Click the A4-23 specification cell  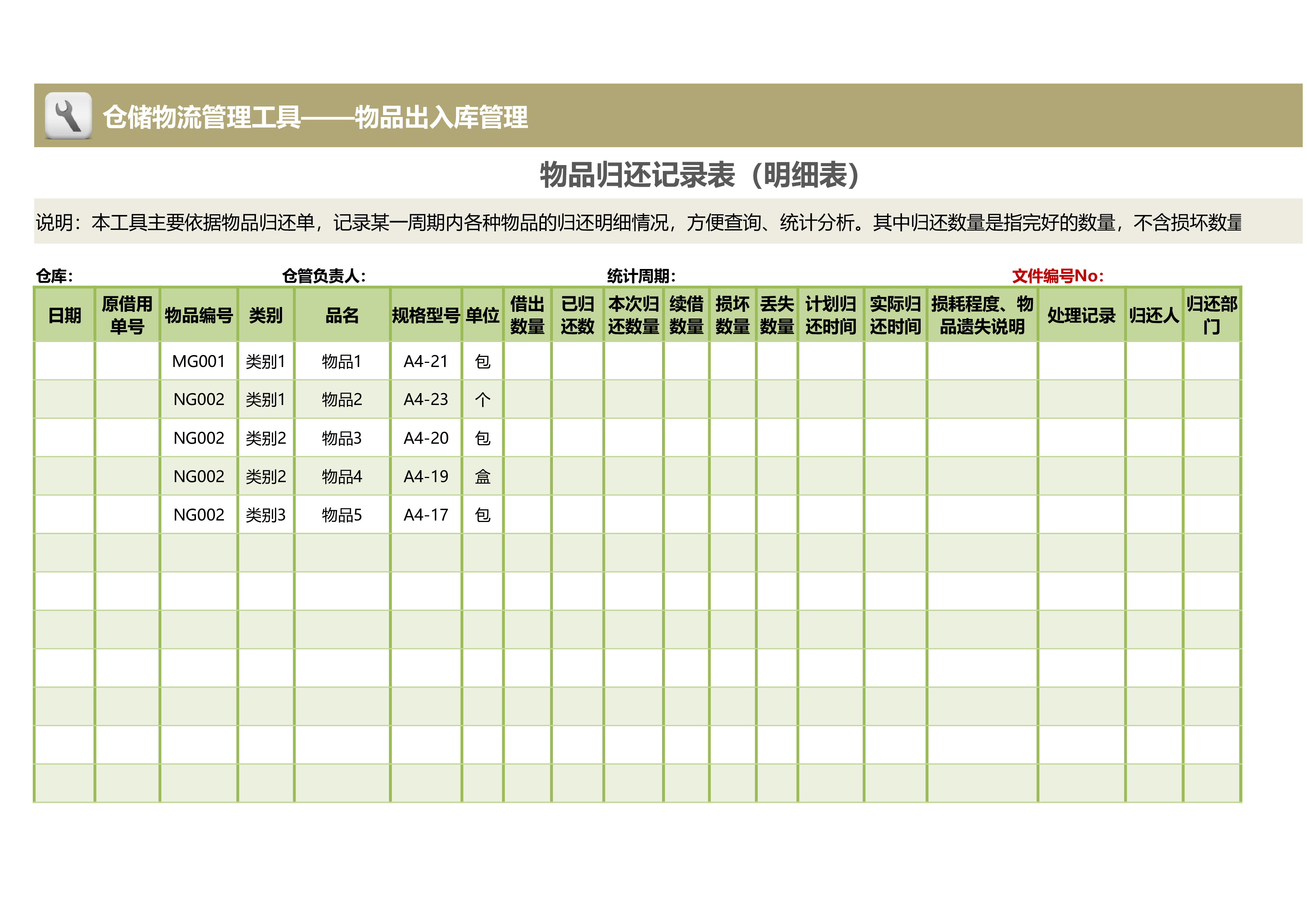[426, 399]
